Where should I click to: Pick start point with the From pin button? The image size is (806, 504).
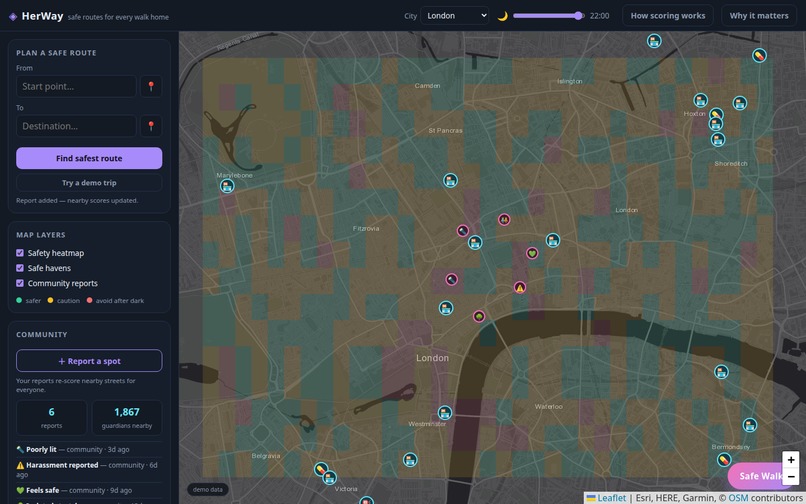[x=151, y=86]
